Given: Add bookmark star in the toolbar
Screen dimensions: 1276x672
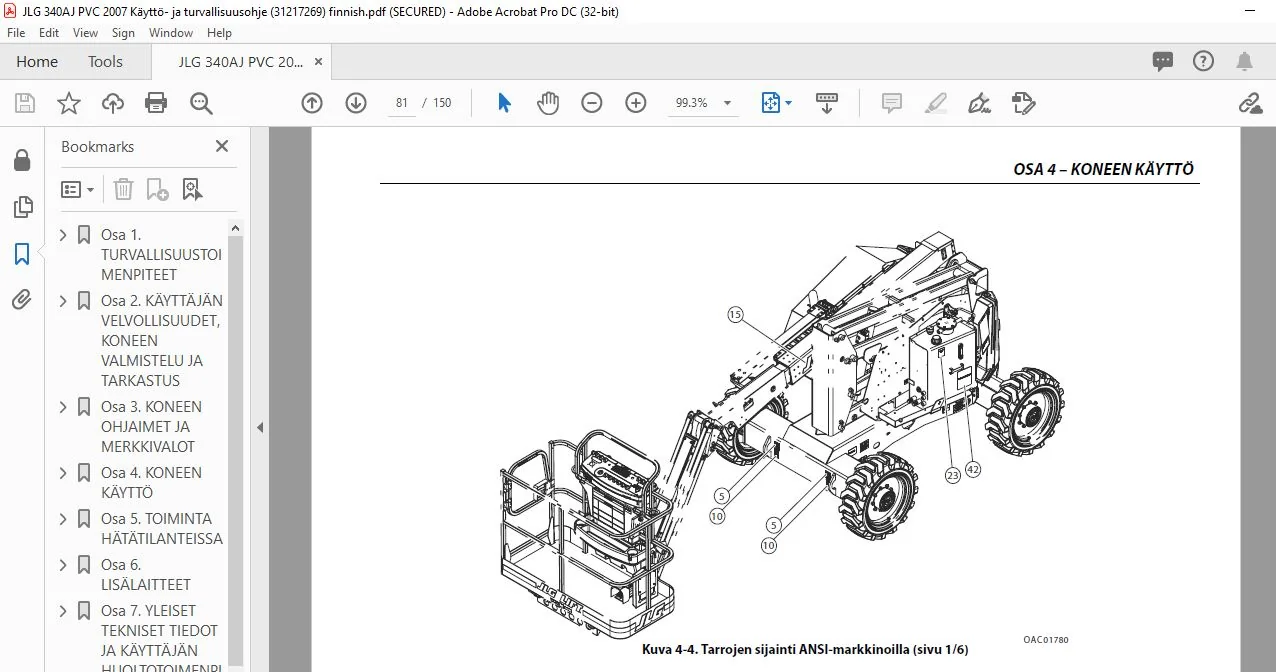Looking at the screenshot, I should (68, 103).
